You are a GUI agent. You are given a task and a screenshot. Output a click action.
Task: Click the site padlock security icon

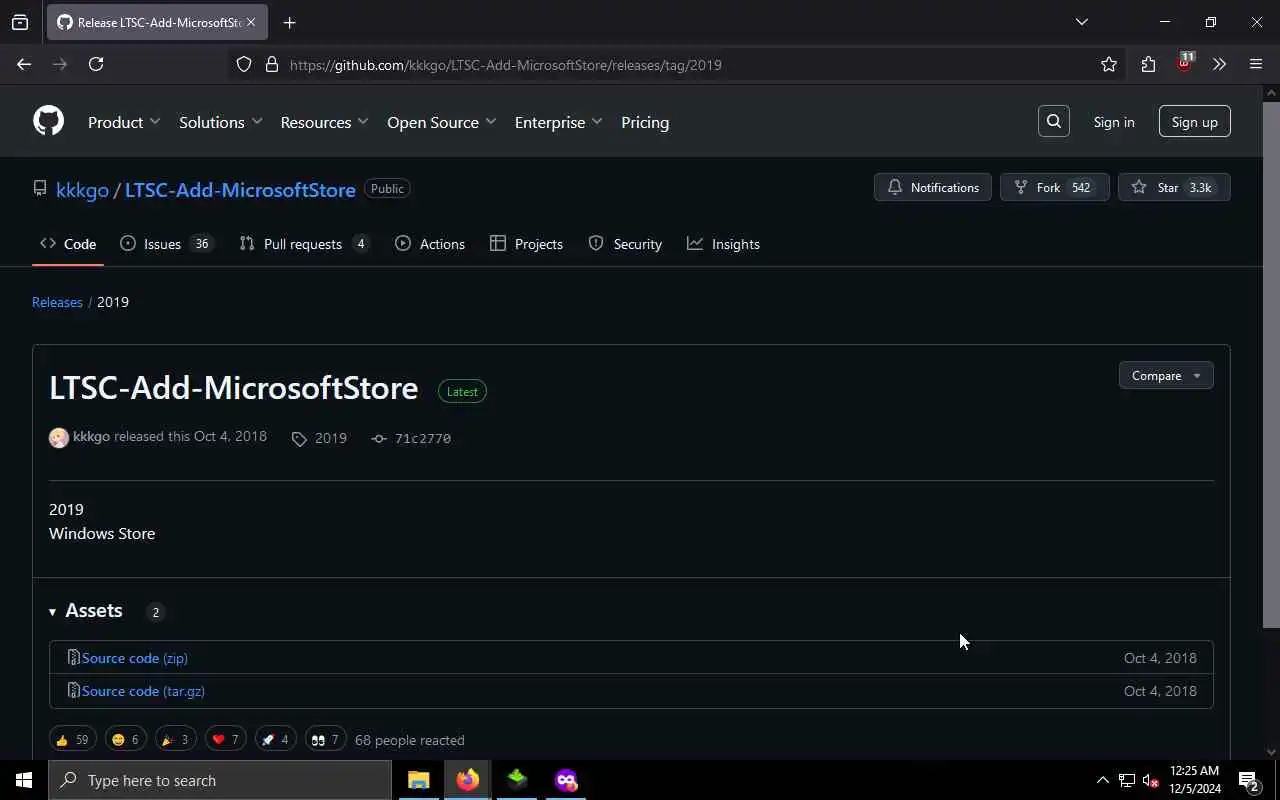(x=271, y=64)
